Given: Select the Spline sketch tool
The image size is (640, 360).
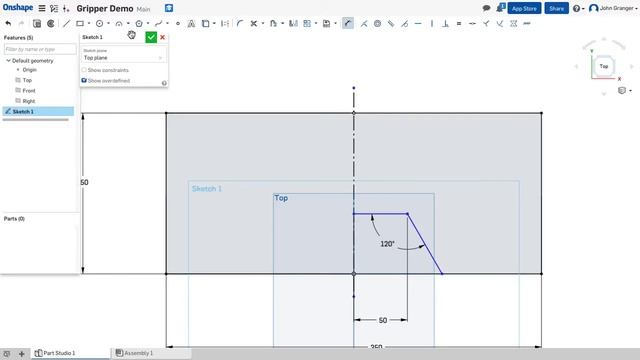Looking at the screenshot, I should (158, 24).
